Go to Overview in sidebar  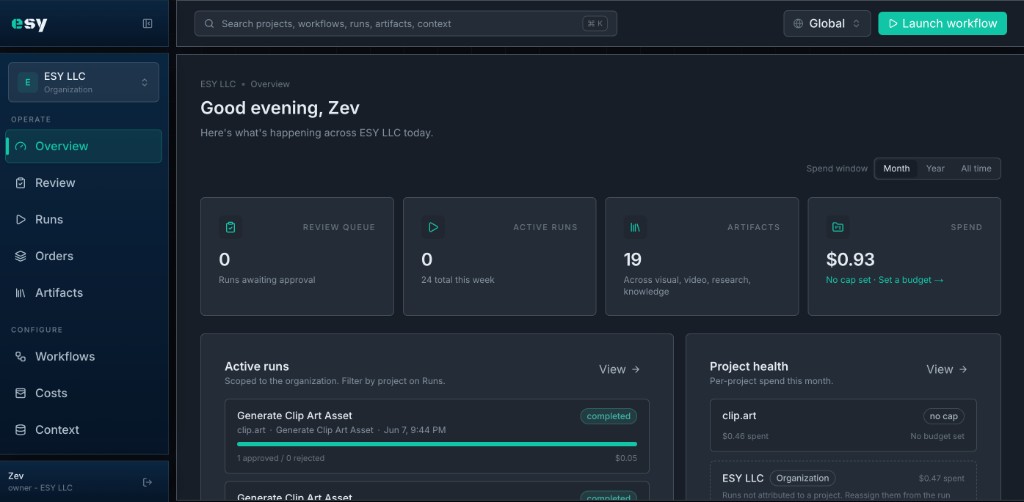(84, 146)
